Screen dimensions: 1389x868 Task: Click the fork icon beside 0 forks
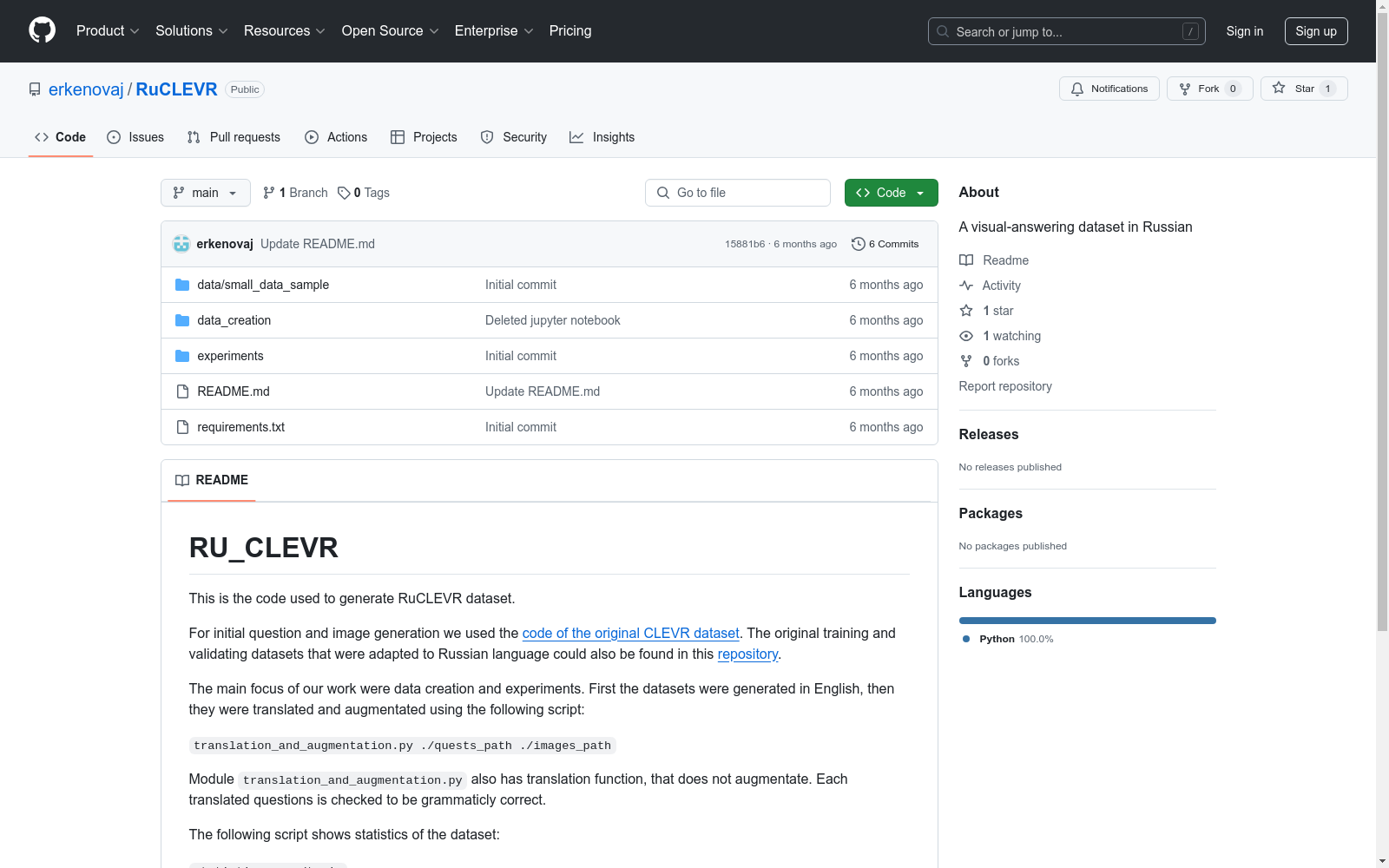pyautogui.click(x=966, y=361)
